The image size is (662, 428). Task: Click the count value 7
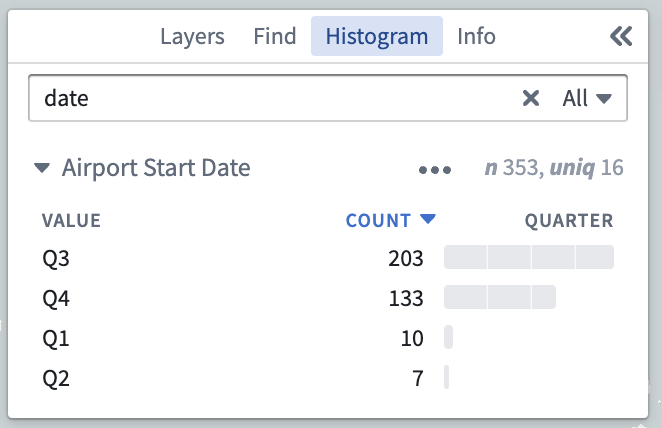(x=418, y=378)
